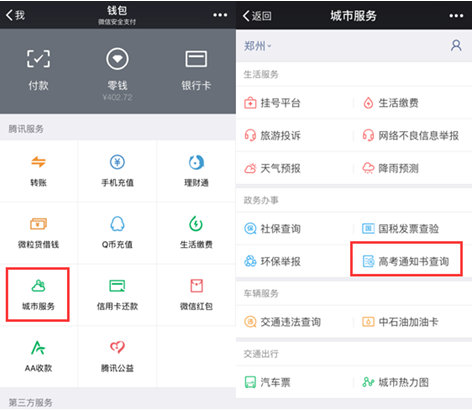The image size is (472, 410).
Task: Open 国税发票查验 invoice check
Action: (413, 229)
